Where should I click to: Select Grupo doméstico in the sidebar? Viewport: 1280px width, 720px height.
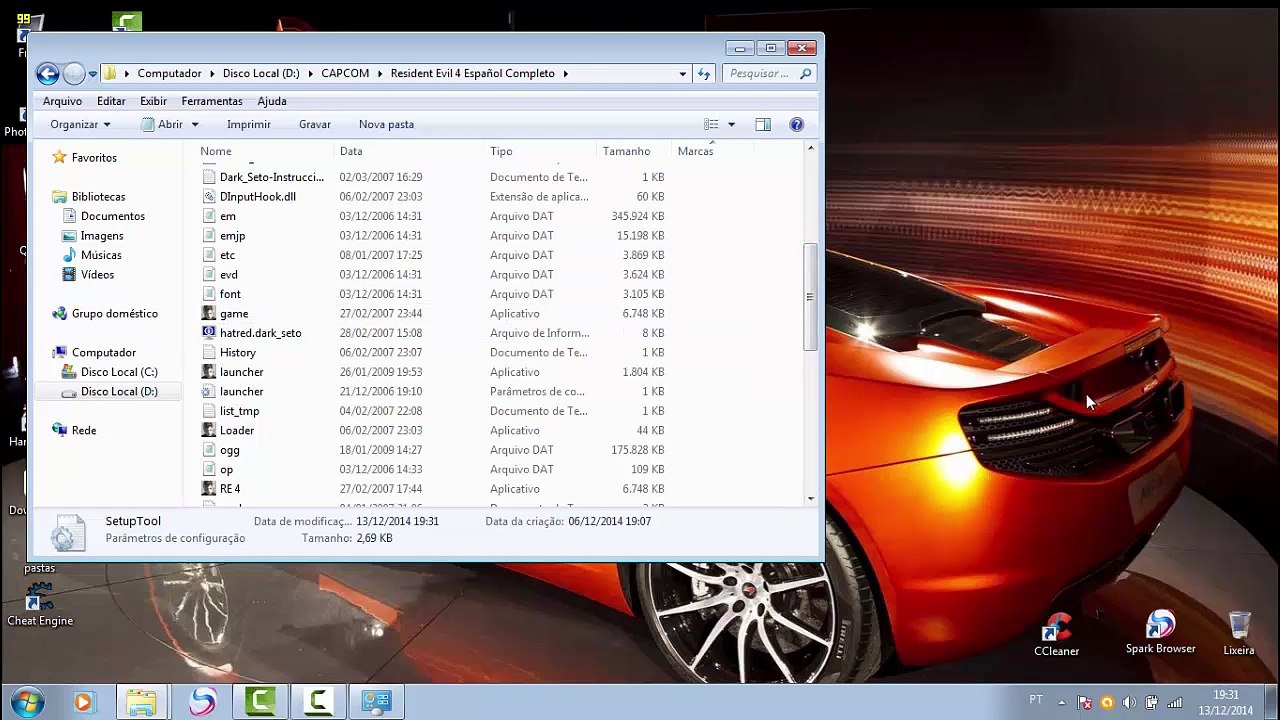tap(115, 314)
